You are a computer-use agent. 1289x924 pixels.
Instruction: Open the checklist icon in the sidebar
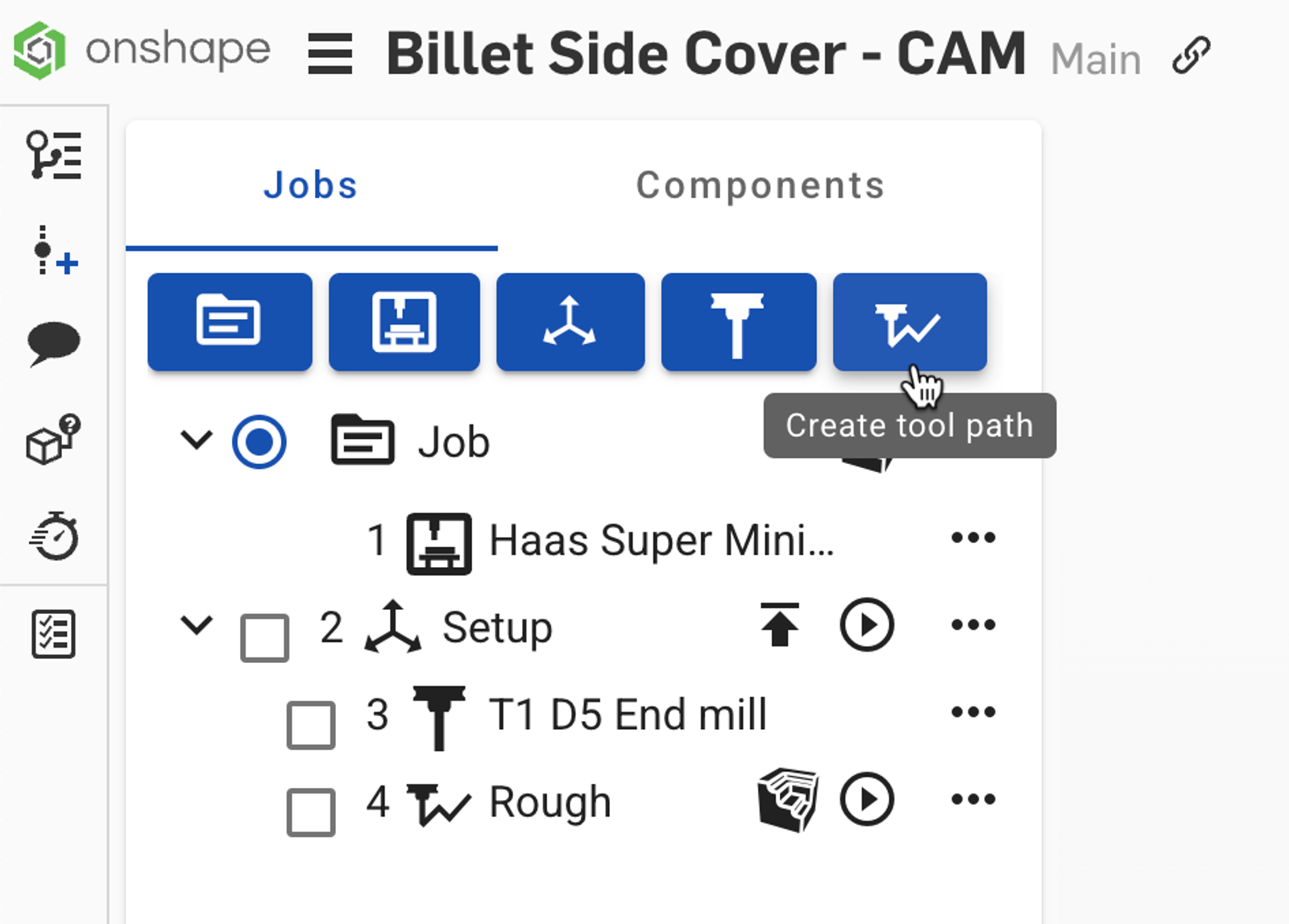(x=53, y=634)
